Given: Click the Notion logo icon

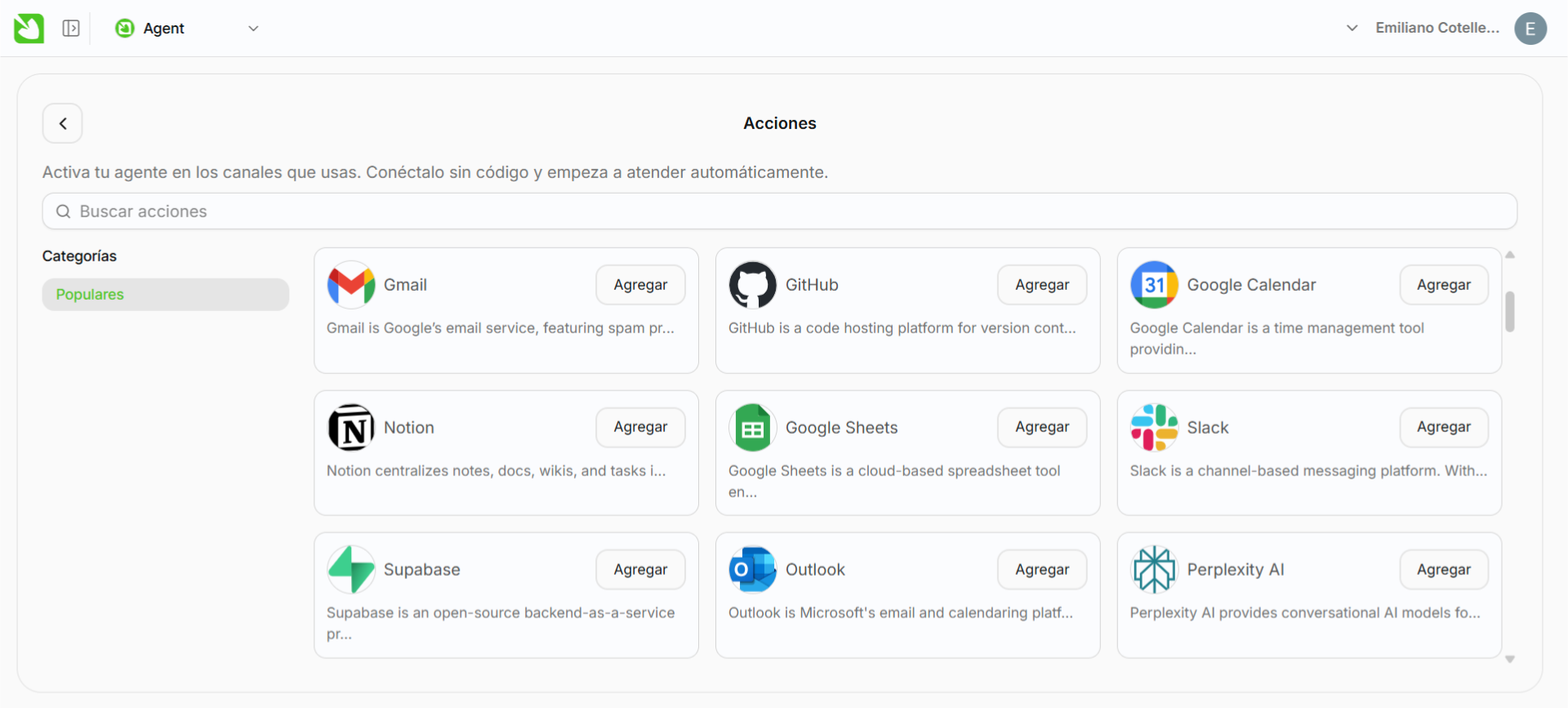Looking at the screenshot, I should click(x=350, y=428).
